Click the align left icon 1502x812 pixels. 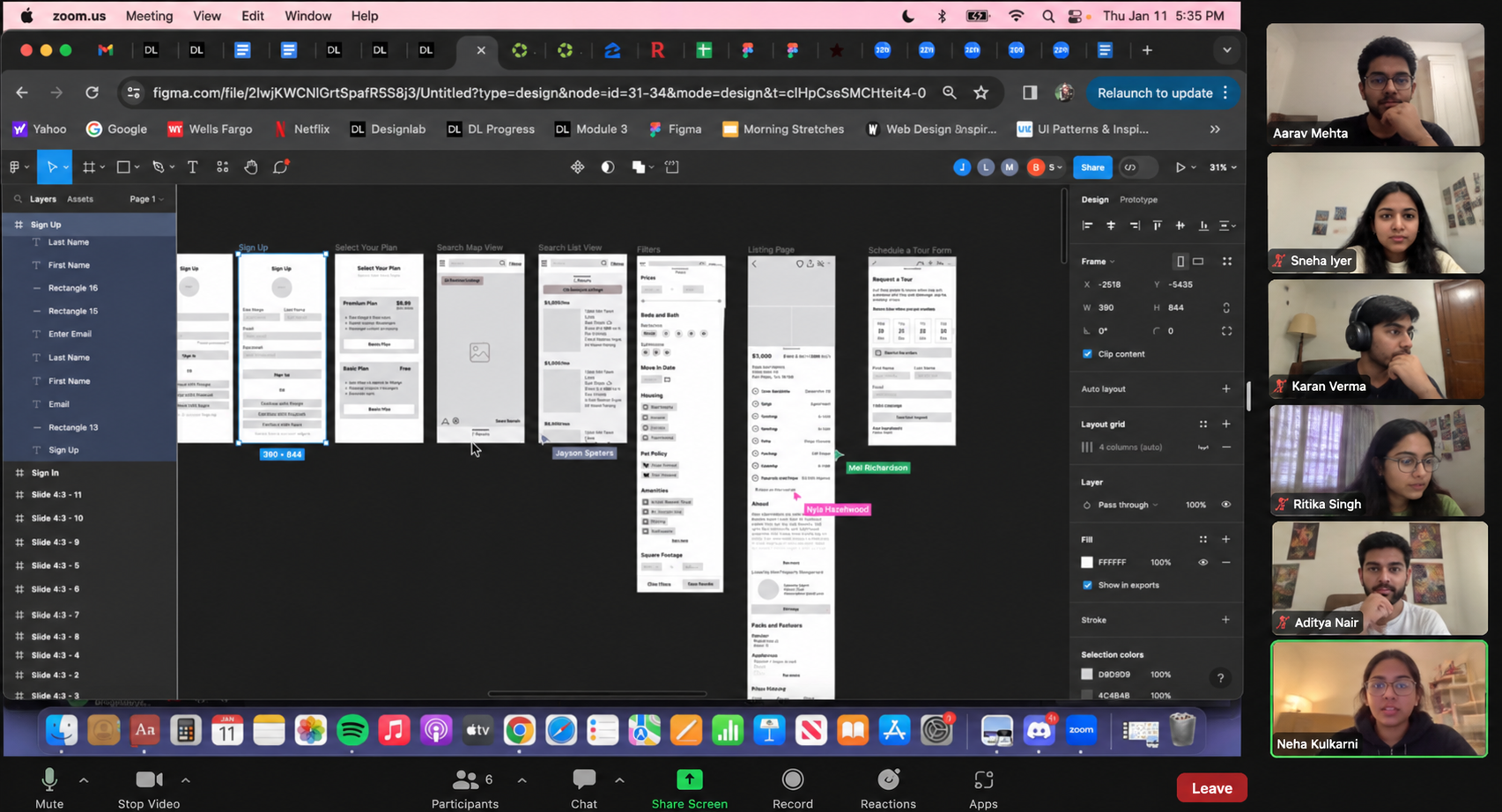[1088, 225]
